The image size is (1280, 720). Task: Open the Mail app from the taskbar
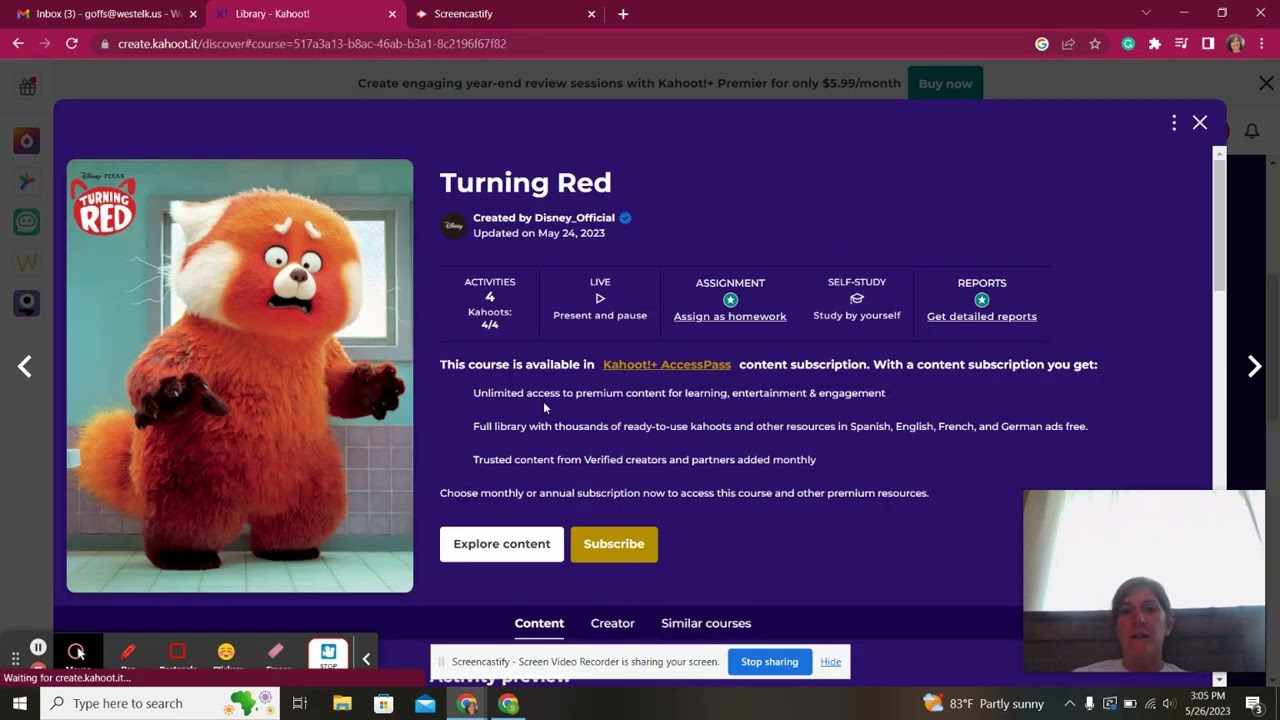pyautogui.click(x=425, y=704)
